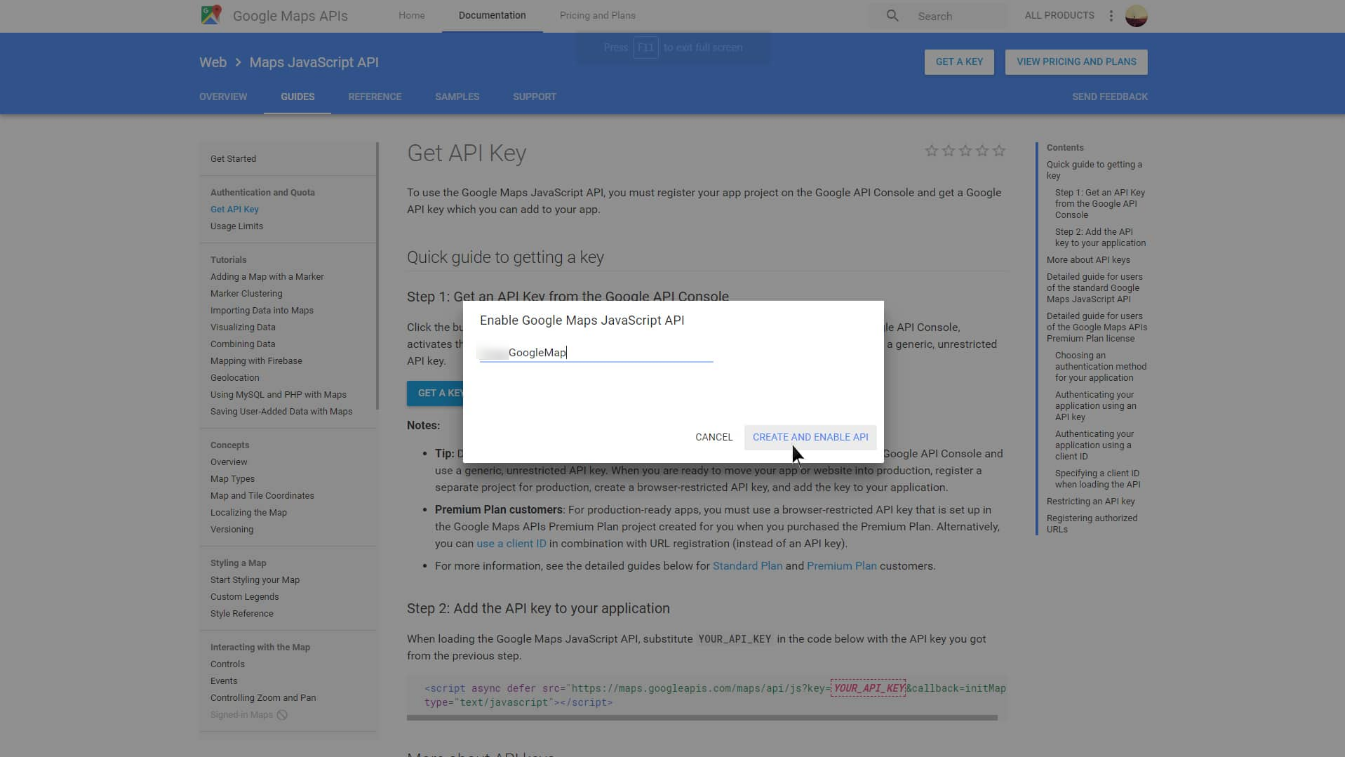Jump to Quick guide to getting a key

tap(1094, 170)
